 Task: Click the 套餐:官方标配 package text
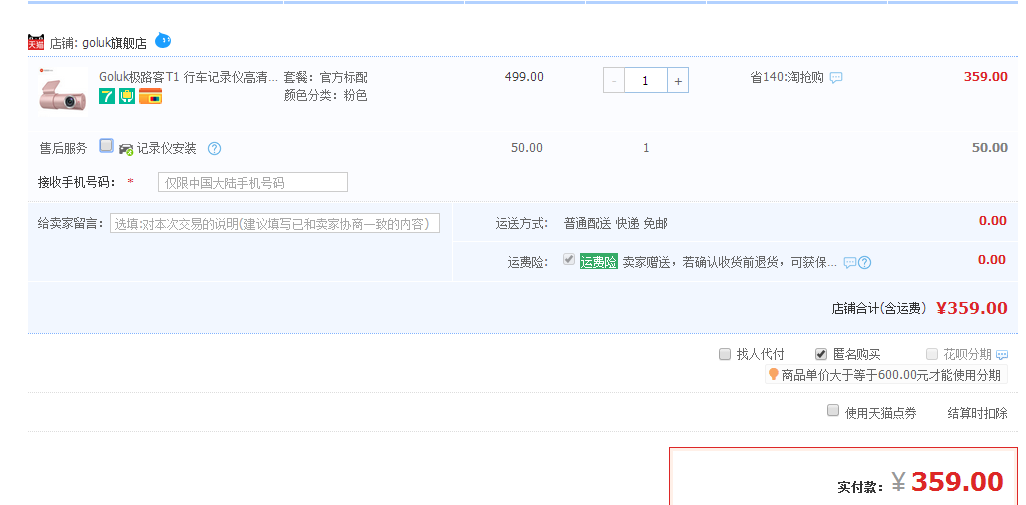pyautogui.click(x=325, y=77)
